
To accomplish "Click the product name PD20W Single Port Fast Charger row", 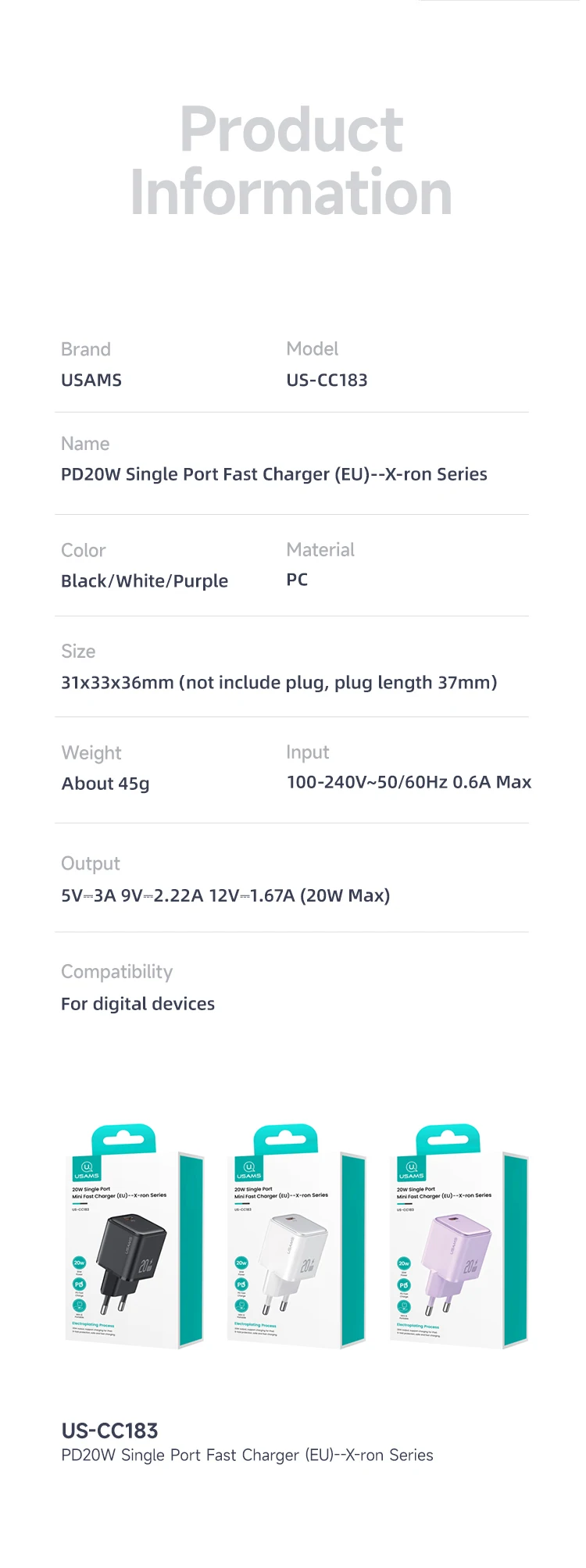I will [273, 474].
